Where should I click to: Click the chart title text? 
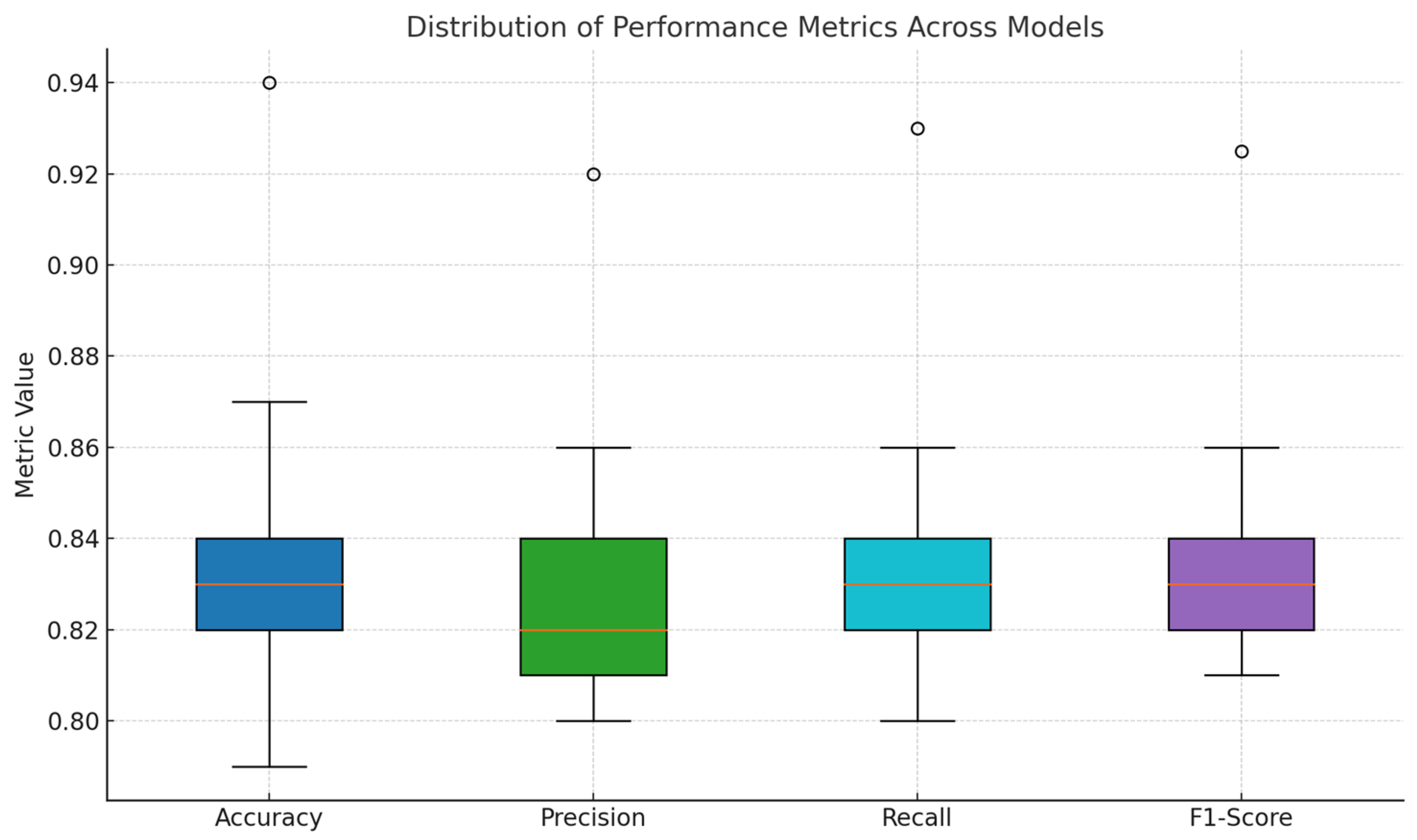[755, 27]
